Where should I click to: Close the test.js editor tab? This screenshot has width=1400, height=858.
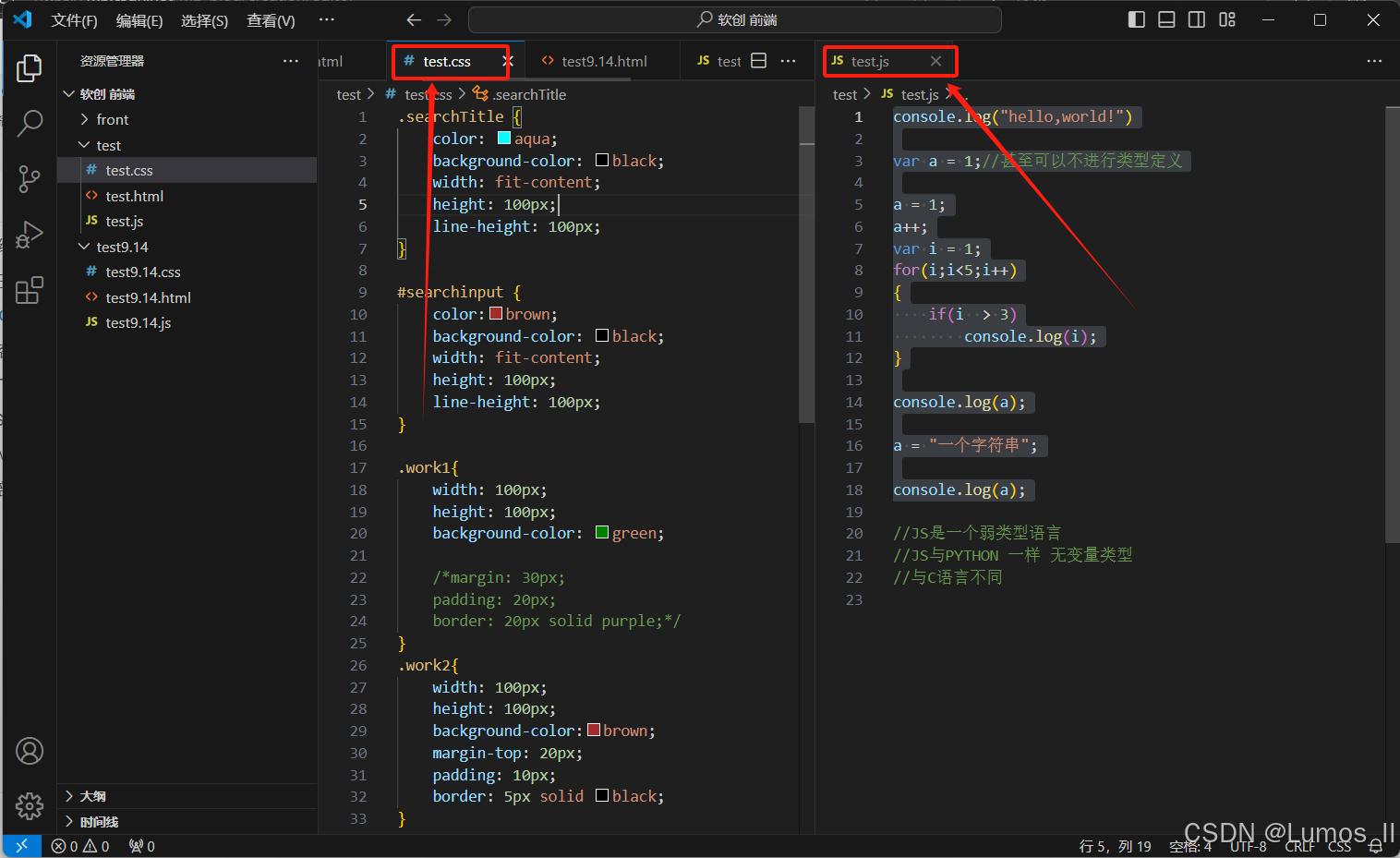click(935, 61)
